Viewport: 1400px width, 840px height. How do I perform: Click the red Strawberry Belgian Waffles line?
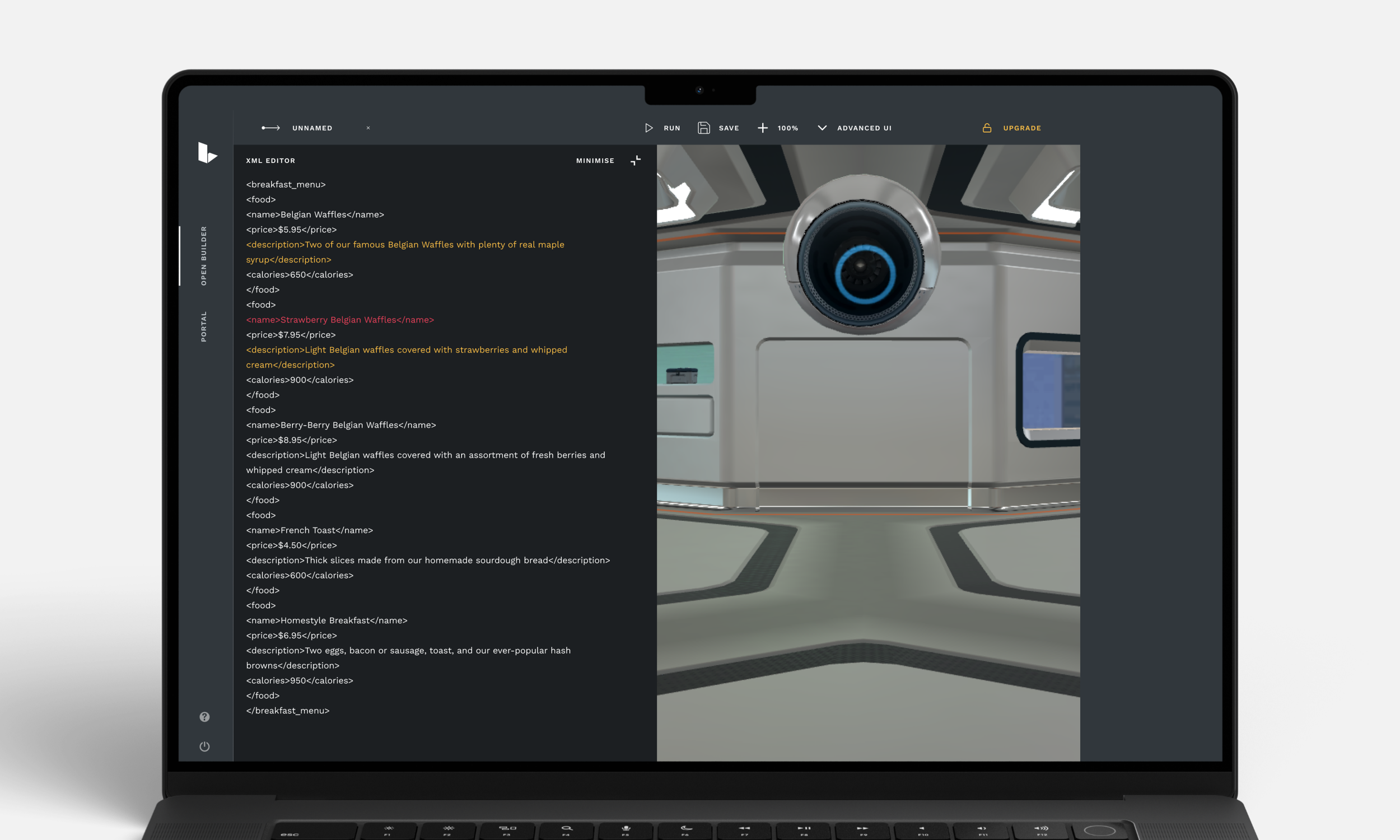point(340,320)
